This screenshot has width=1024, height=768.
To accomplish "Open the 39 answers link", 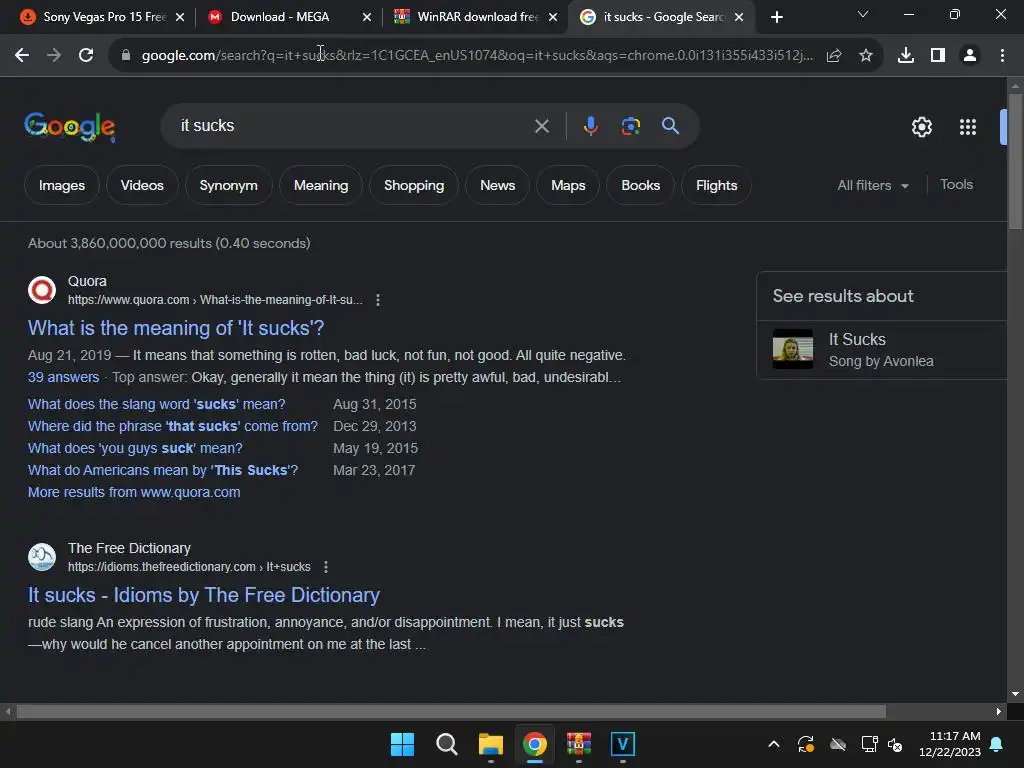I will click(x=63, y=377).
